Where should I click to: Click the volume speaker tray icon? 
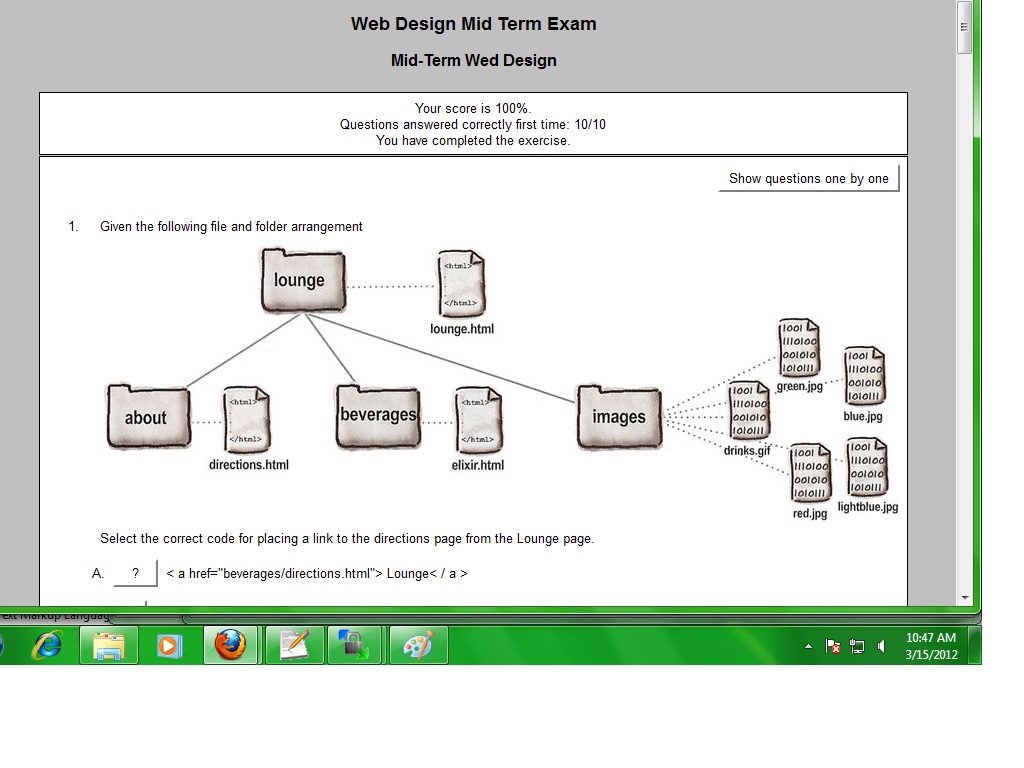tap(881, 647)
